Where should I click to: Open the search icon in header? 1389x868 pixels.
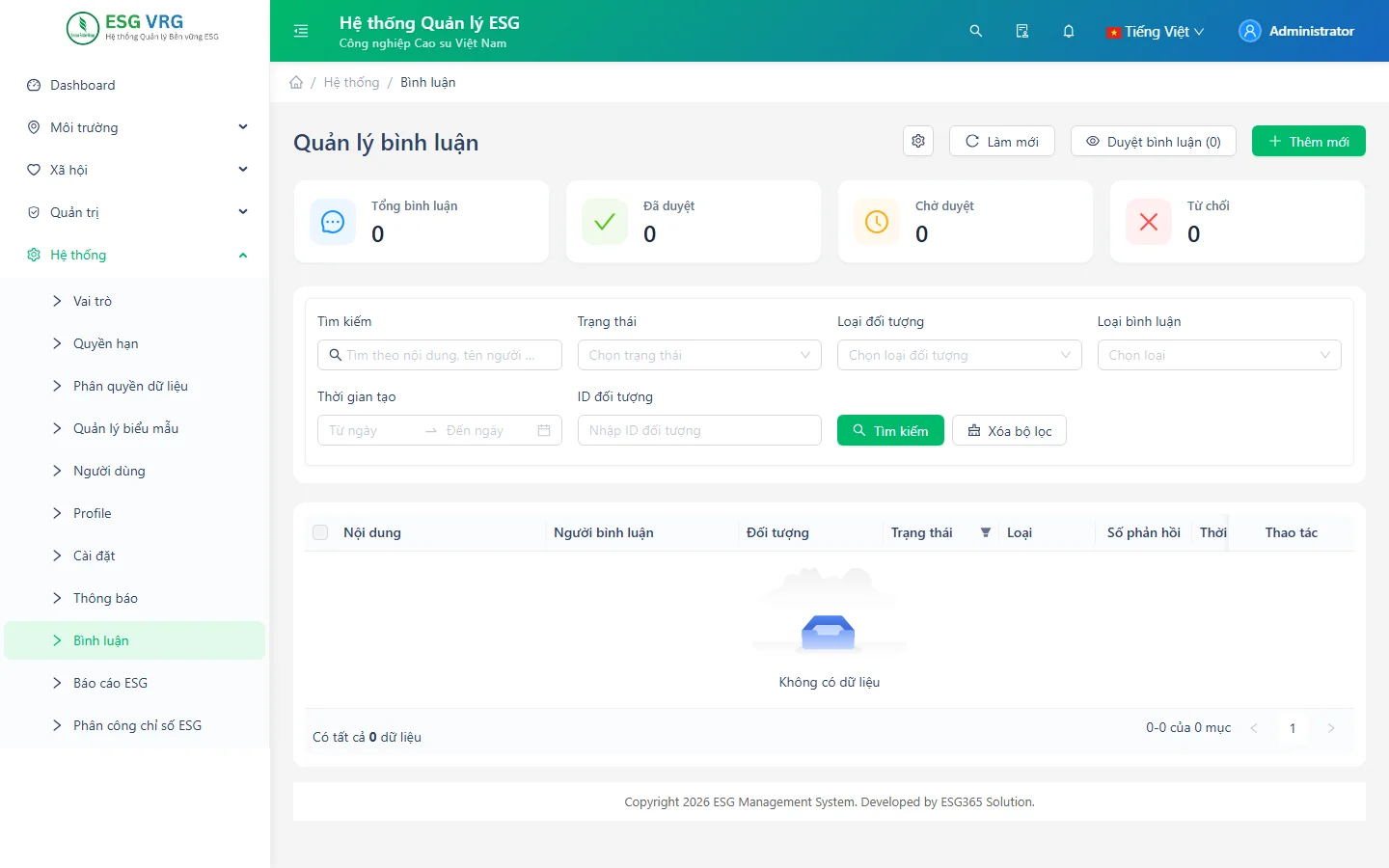[x=976, y=31]
